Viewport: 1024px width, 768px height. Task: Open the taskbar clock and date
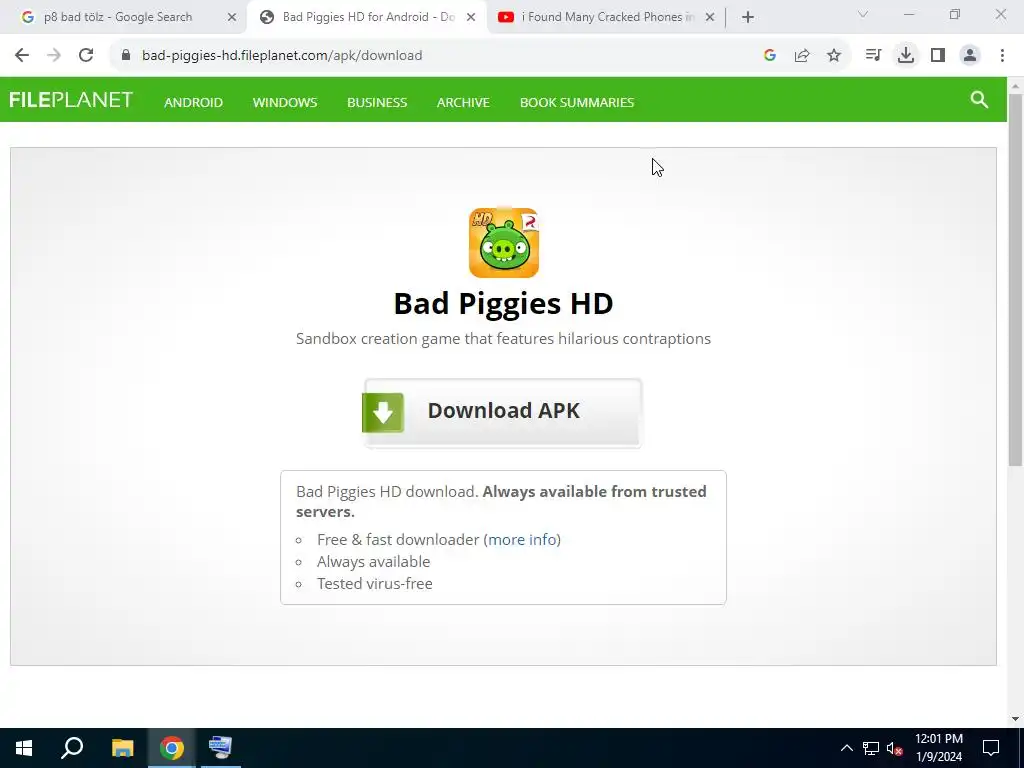(938, 748)
